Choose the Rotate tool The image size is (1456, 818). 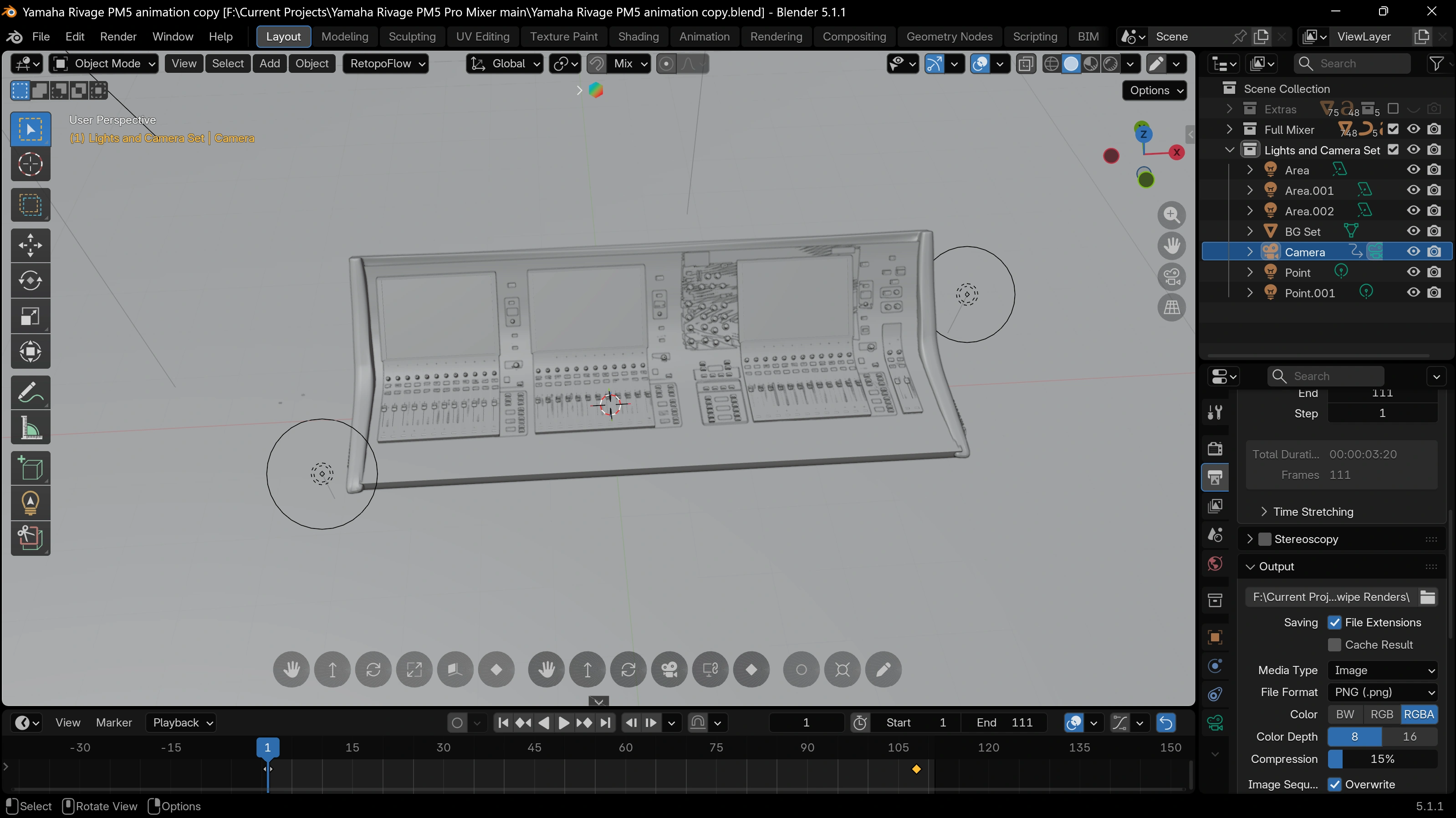pos(31,281)
